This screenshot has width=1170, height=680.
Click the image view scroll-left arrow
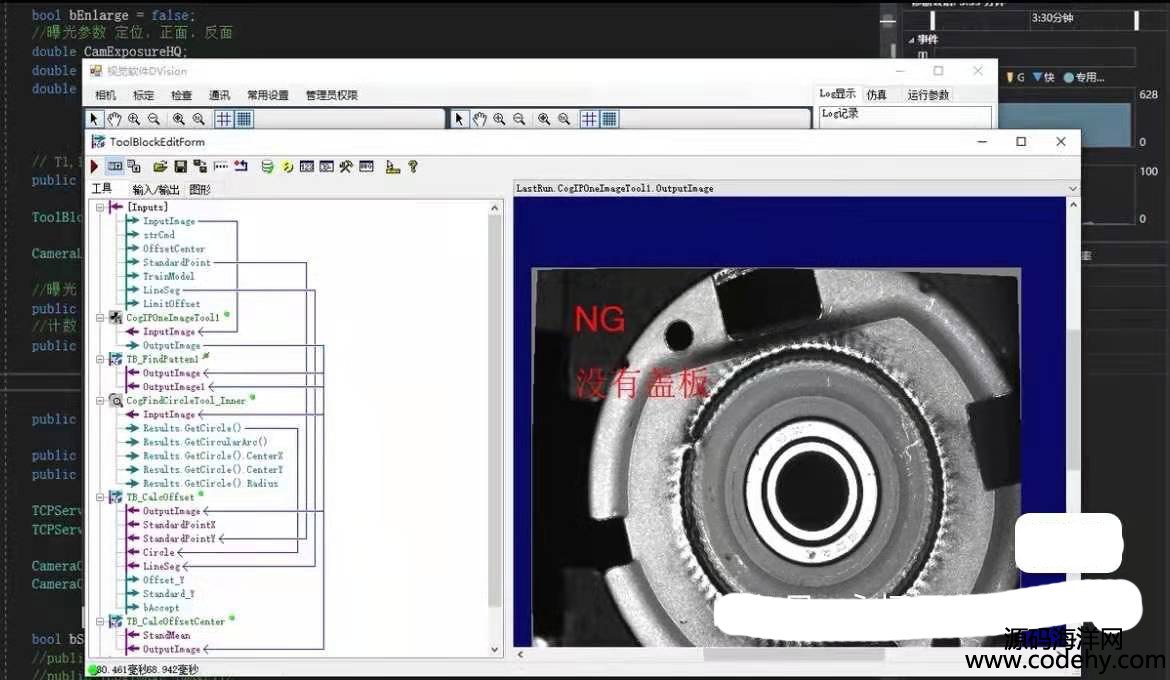point(520,654)
